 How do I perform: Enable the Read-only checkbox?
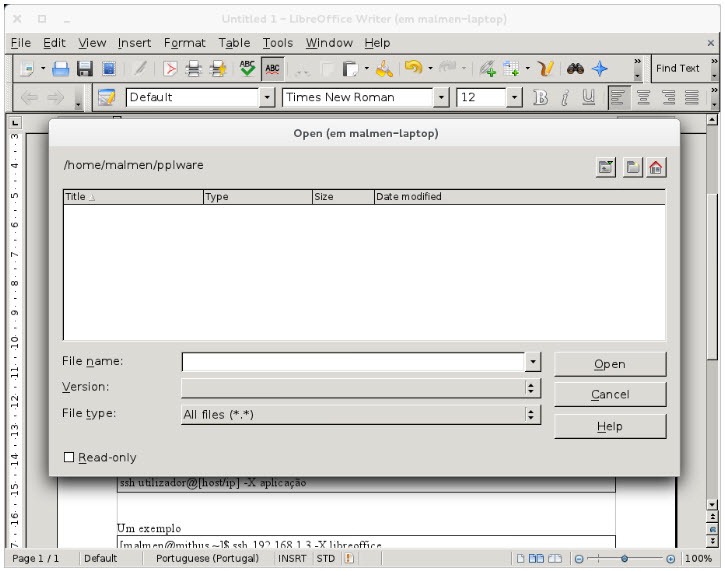click(x=69, y=457)
